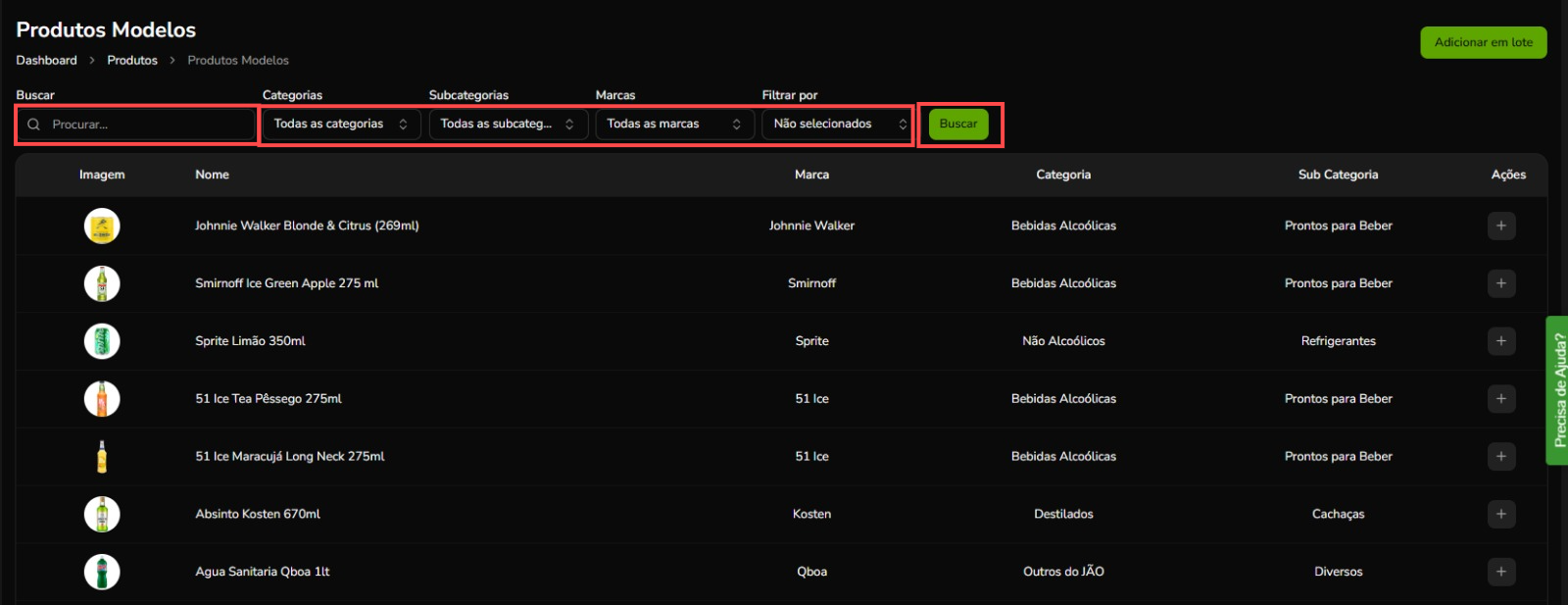The image size is (1568, 605).
Task: Click 51 Ice Tea Pêssego bottle thumbnail
Action: click(x=102, y=399)
